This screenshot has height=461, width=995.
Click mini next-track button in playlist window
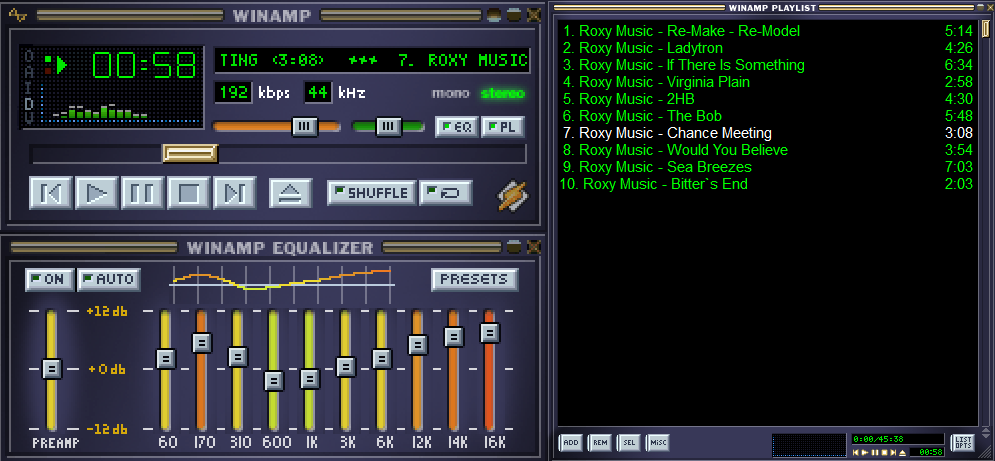click(x=893, y=452)
